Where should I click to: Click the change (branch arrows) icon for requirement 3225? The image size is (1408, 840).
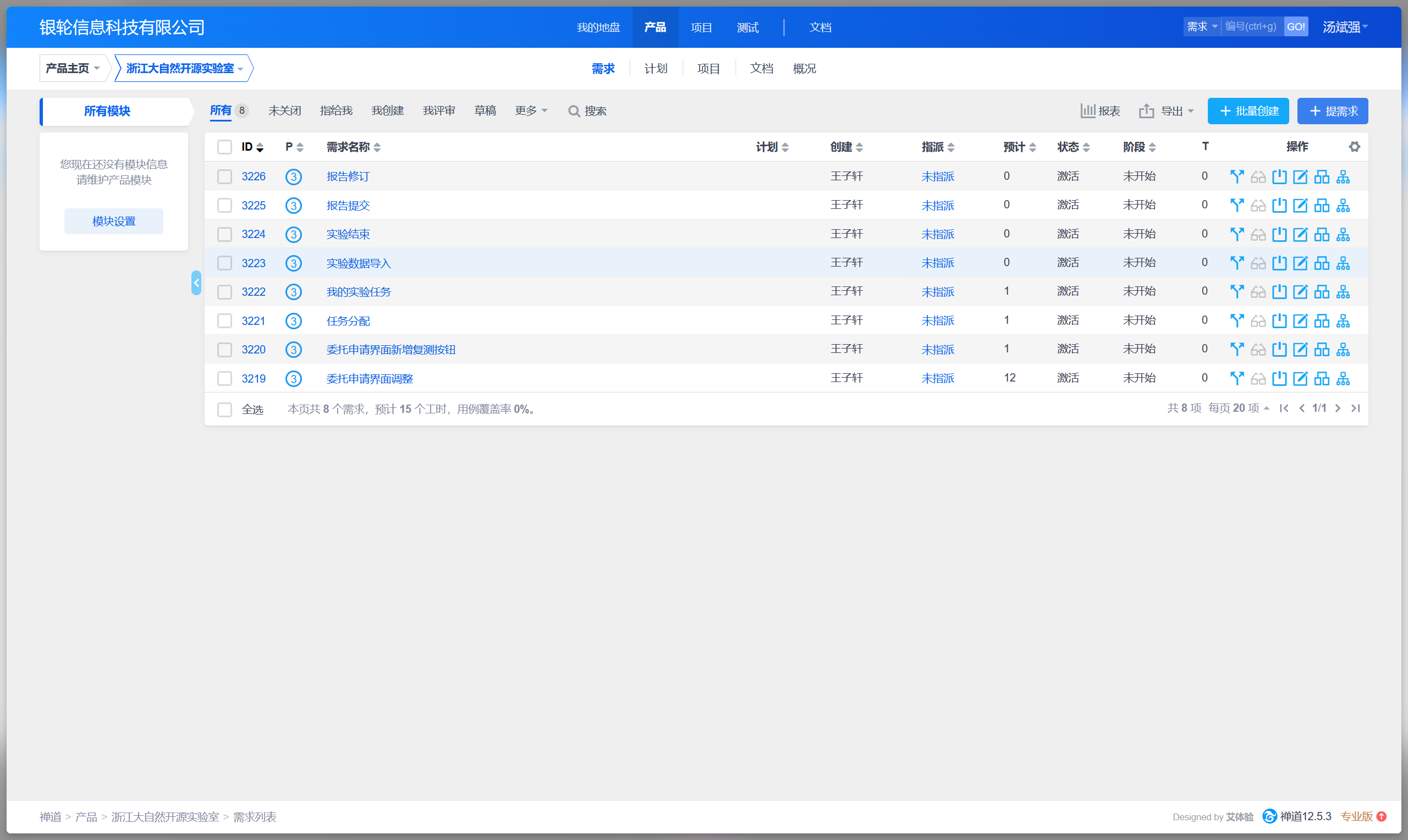pos(1236,205)
